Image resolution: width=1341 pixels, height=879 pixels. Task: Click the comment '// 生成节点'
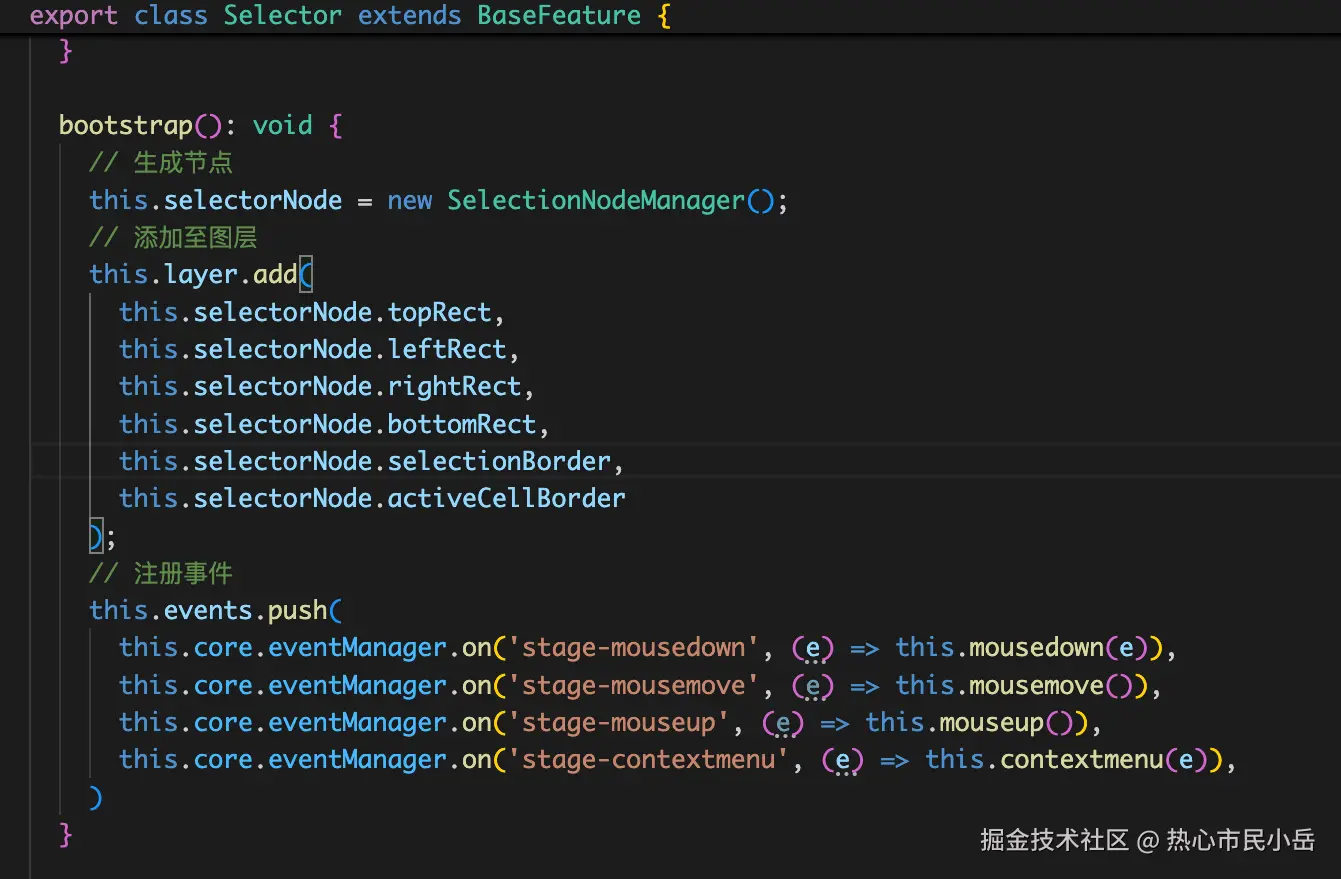coord(161,163)
